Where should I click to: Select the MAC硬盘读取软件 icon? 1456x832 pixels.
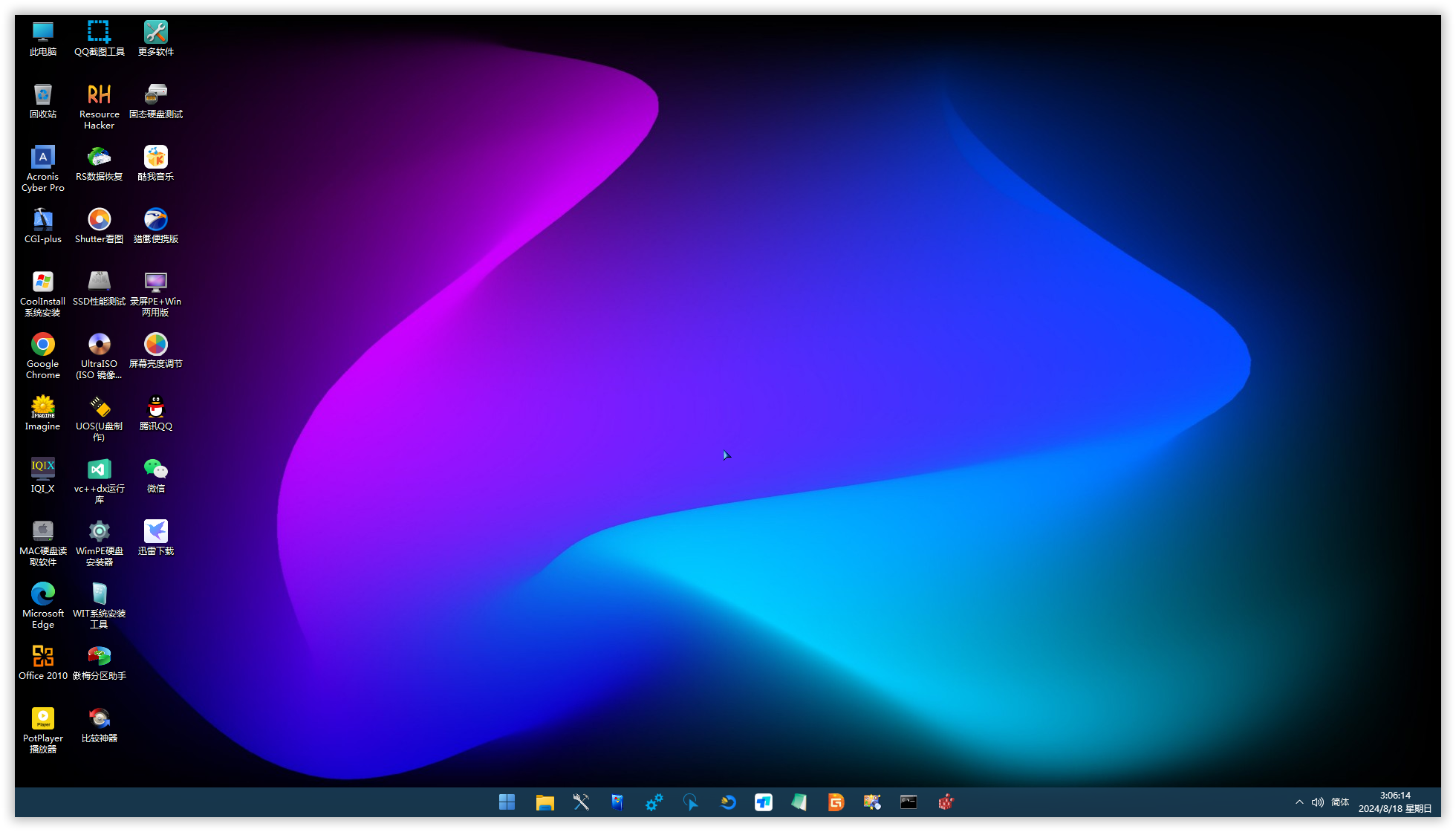(x=43, y=543)
